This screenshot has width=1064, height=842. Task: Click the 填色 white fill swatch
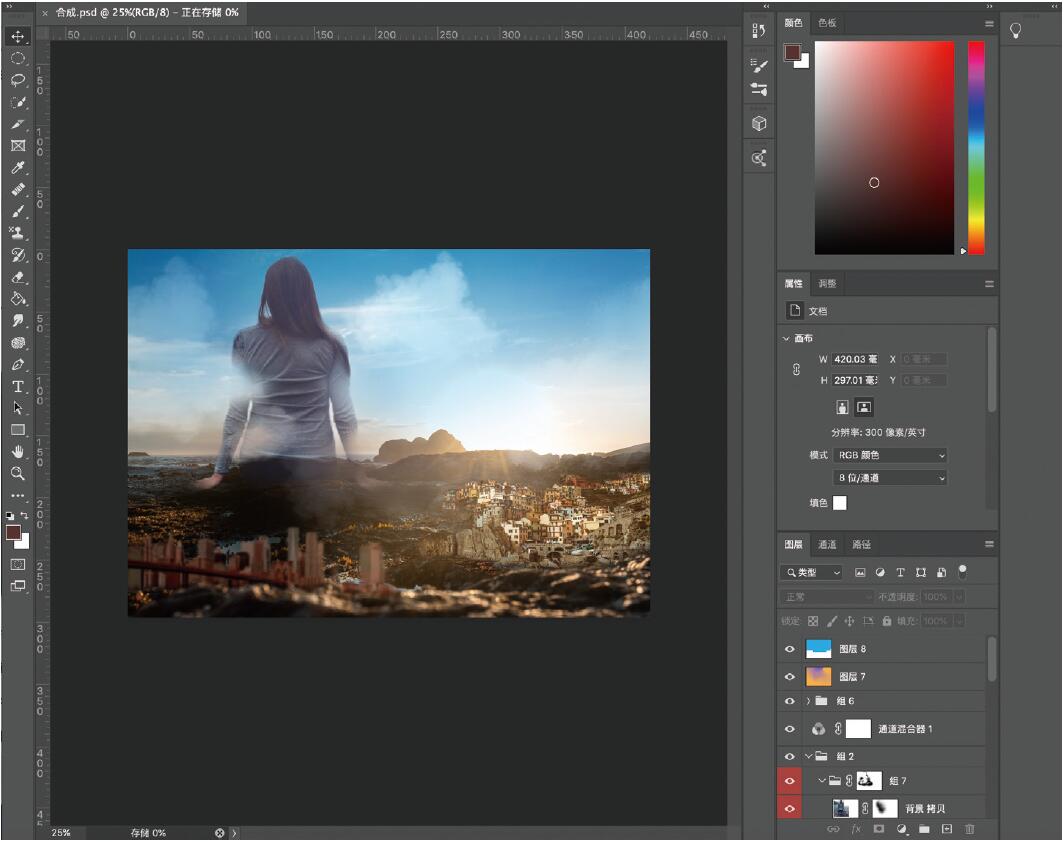(x=839, y=503)
